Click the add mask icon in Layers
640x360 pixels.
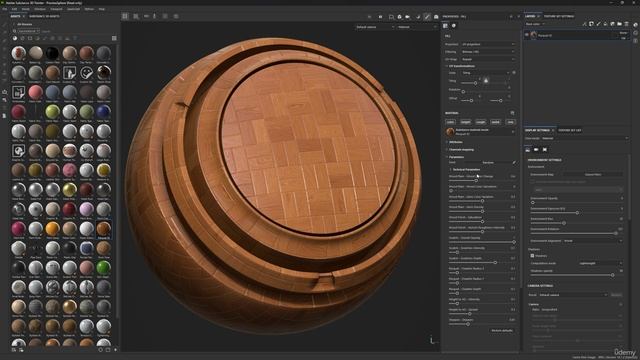pyautogui.click(x=591, y=24)
